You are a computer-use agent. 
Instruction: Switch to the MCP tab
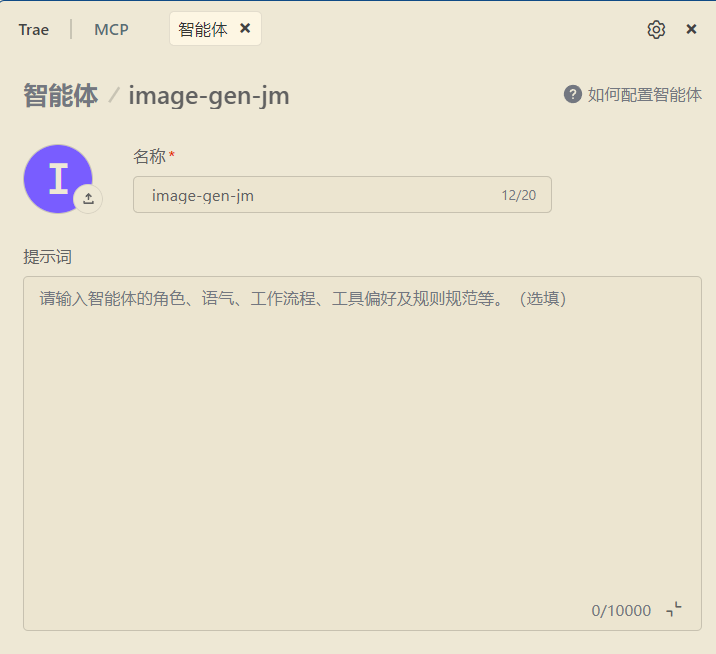tap(111, 30)
